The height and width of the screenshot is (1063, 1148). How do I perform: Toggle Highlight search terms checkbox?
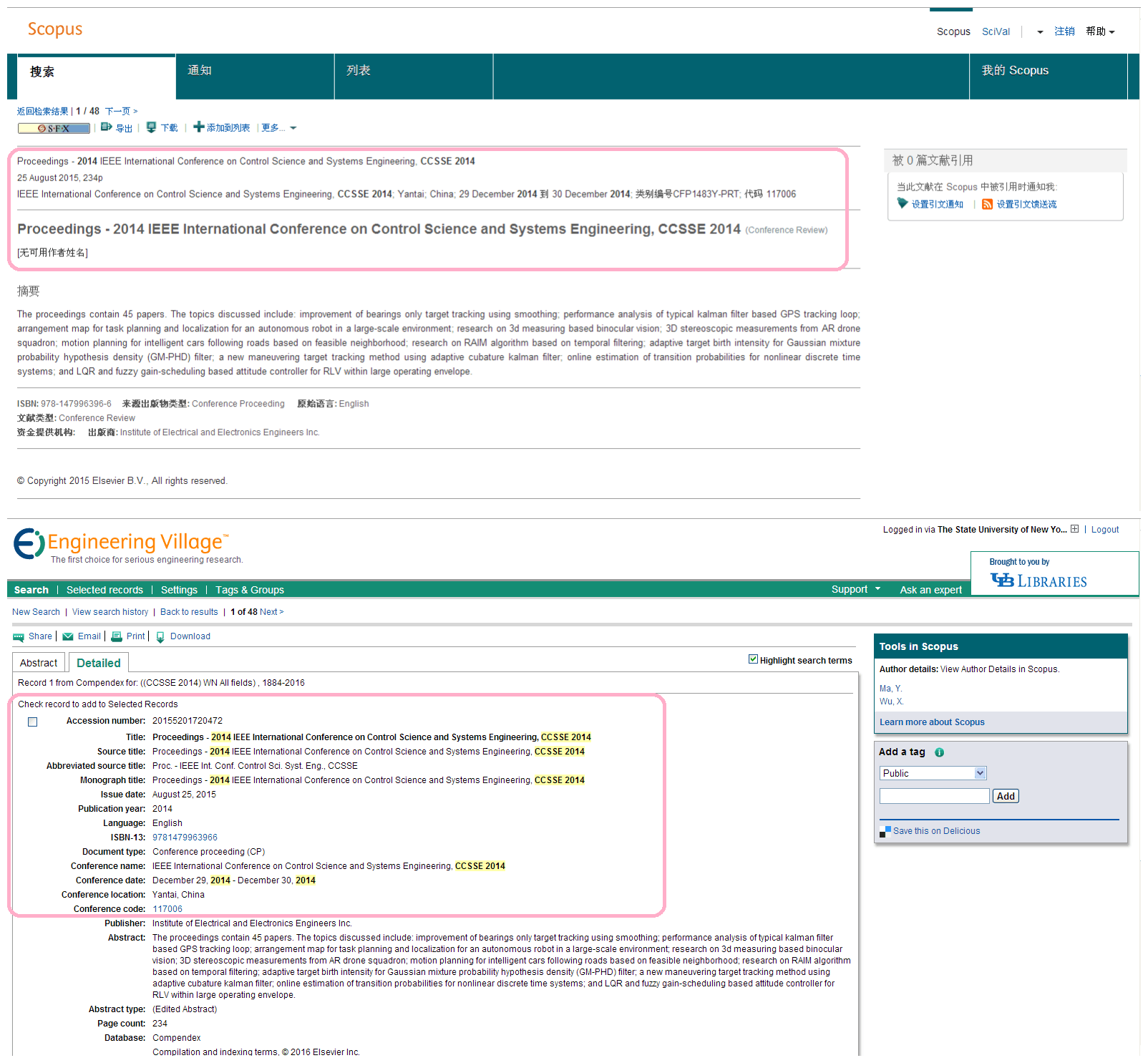(x=753, y=659)
